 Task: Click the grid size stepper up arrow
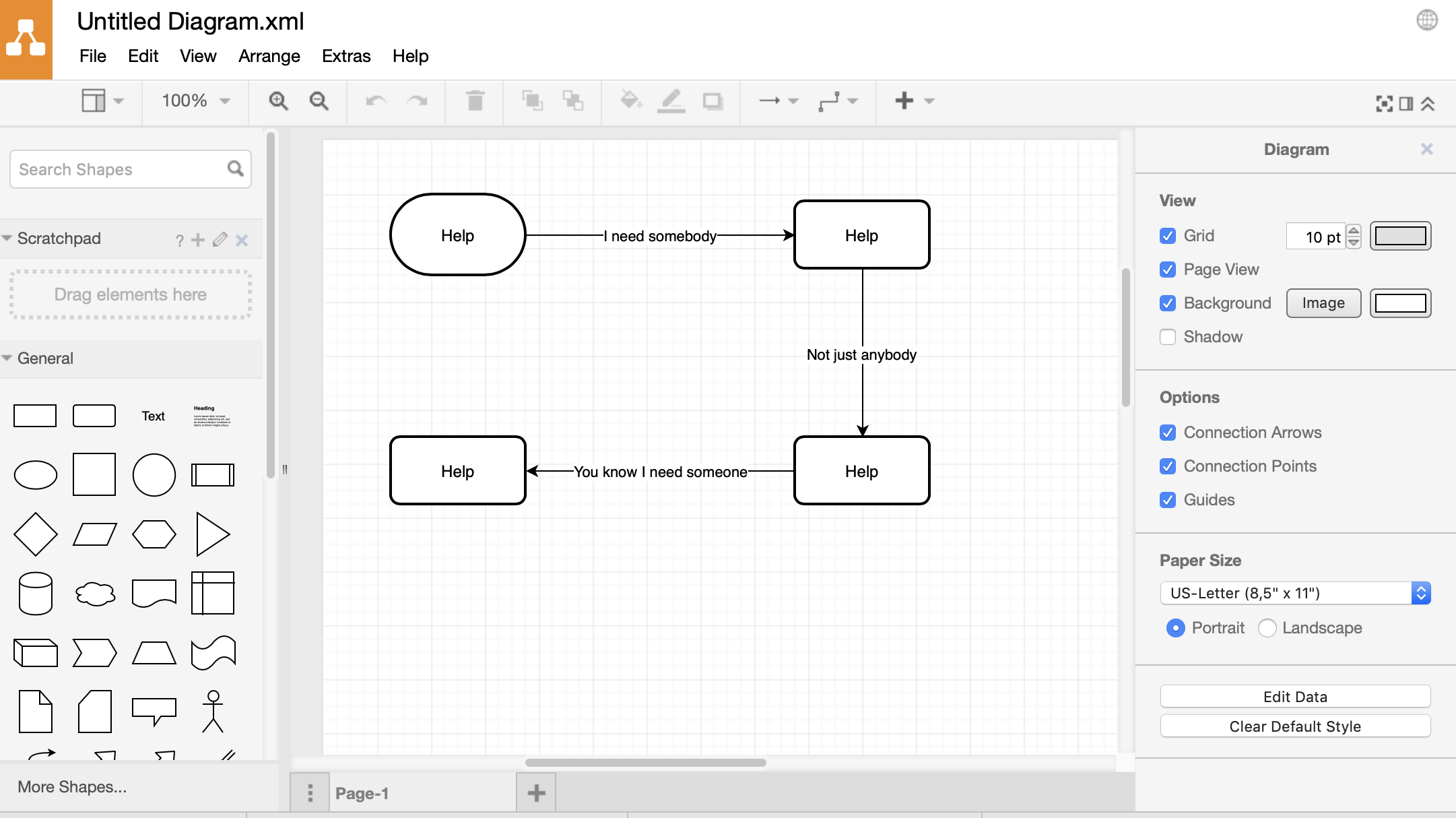pyautogui.click(x=1352, y=230)
